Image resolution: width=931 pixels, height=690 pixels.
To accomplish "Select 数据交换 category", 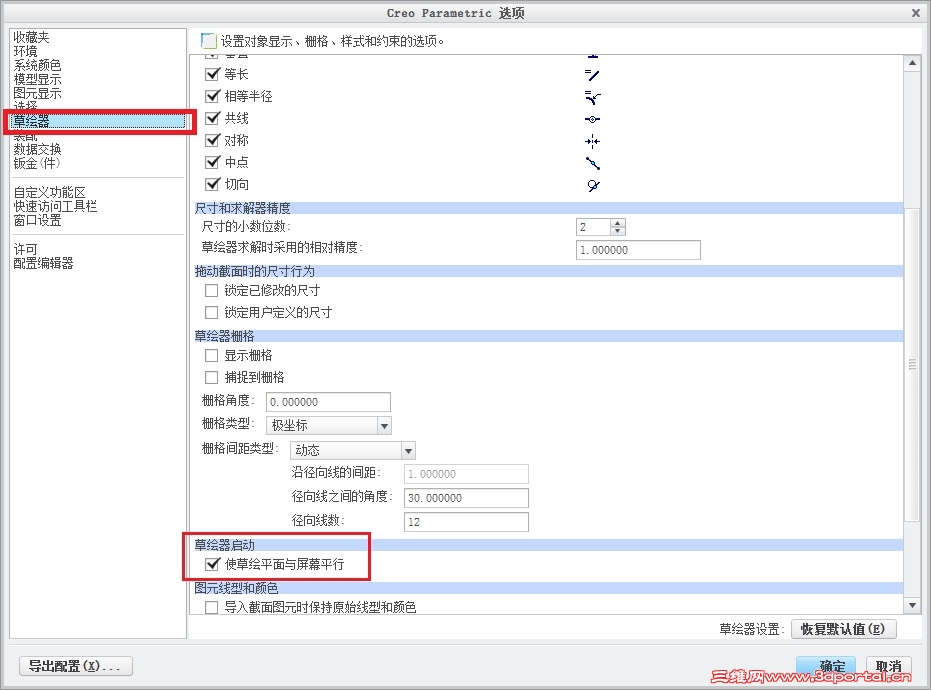I will [37, 149].
